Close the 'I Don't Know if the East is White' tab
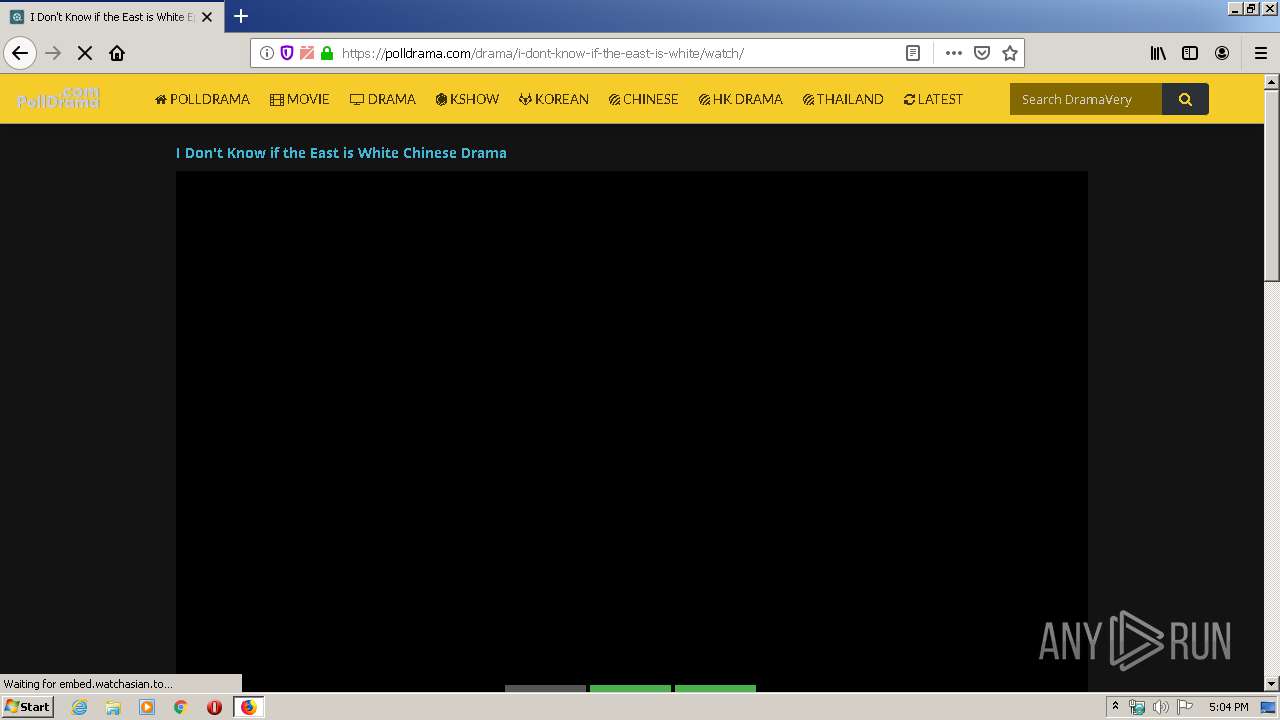Viewport: 1280px width, 720px height. click(x=207, y=17)
